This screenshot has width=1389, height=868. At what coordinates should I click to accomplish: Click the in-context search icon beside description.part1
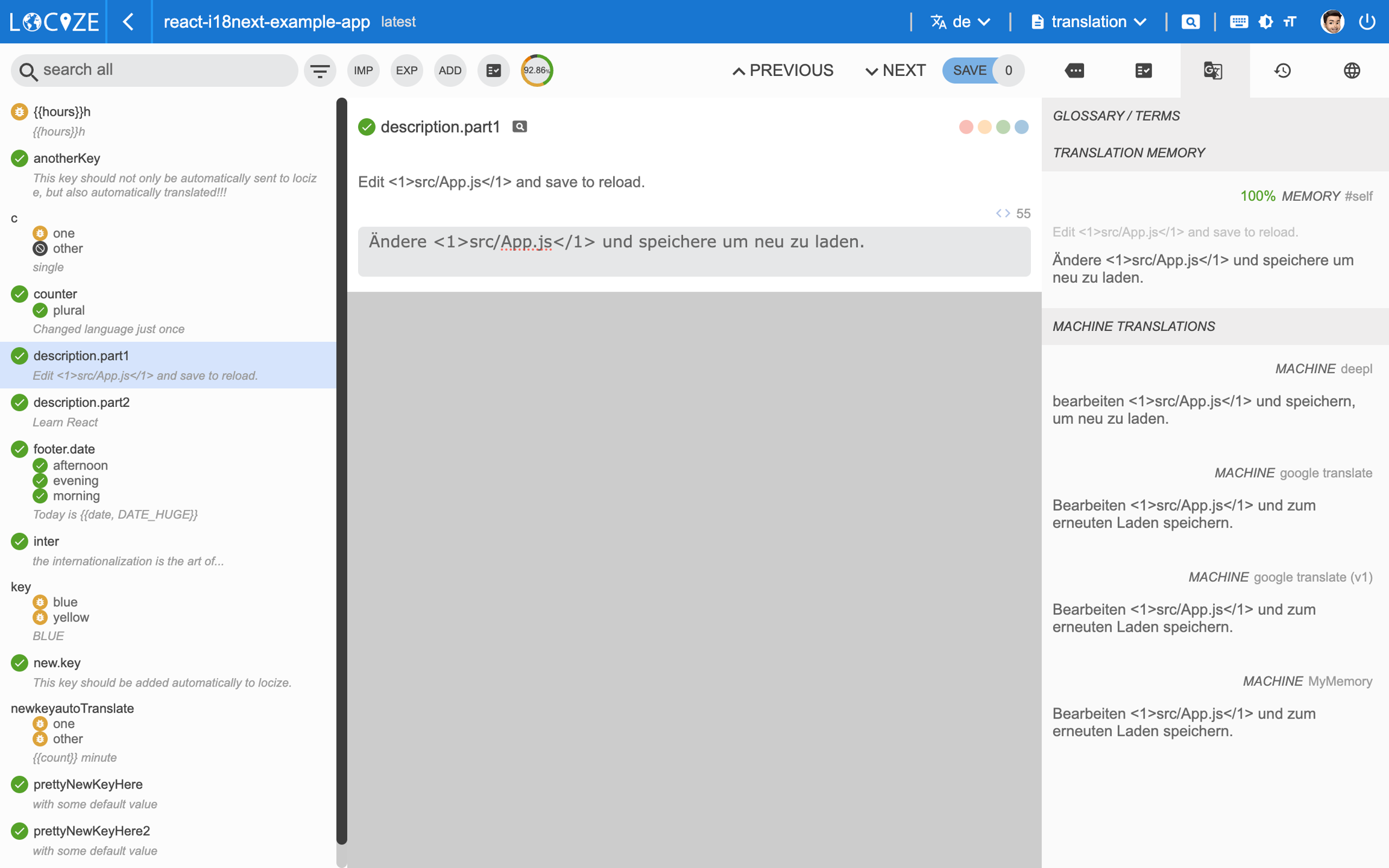519,127
